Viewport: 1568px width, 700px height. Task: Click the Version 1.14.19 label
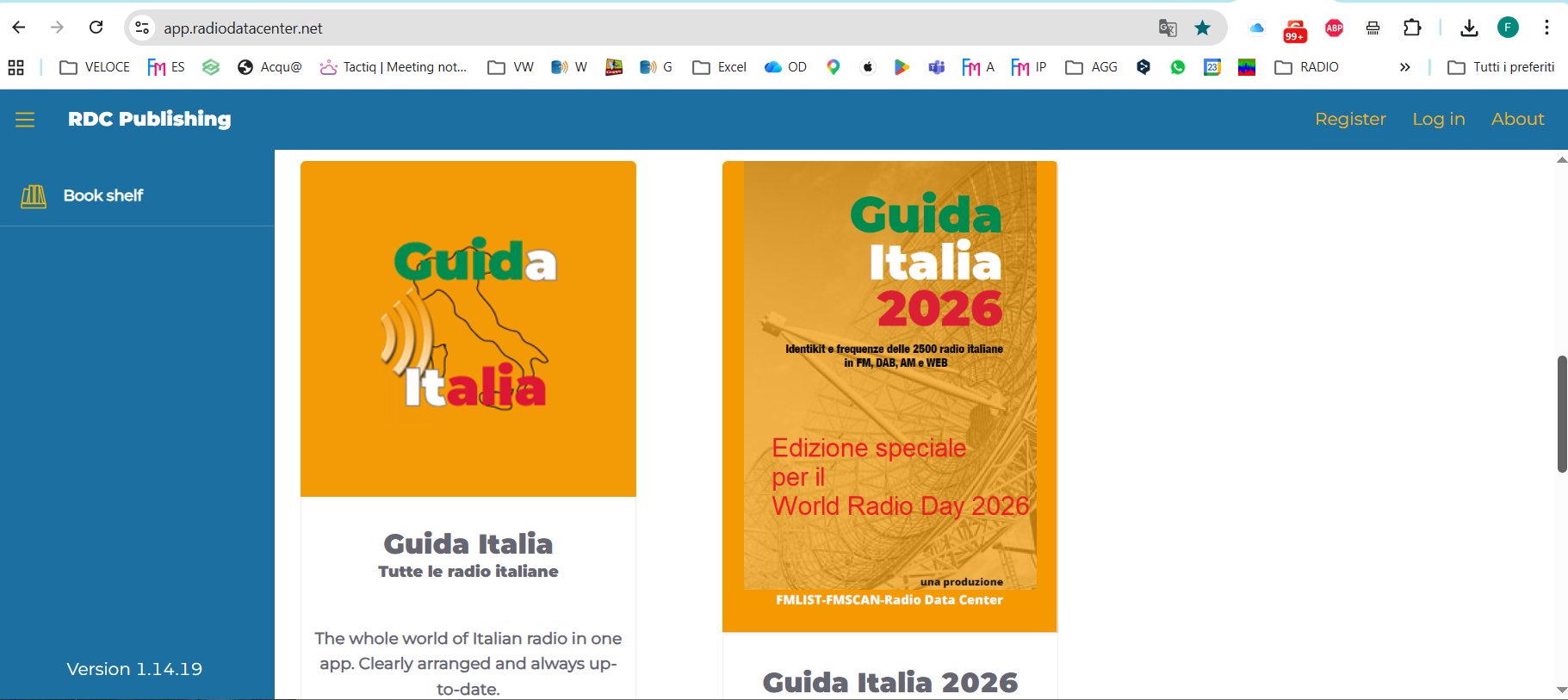pos(134,669)
